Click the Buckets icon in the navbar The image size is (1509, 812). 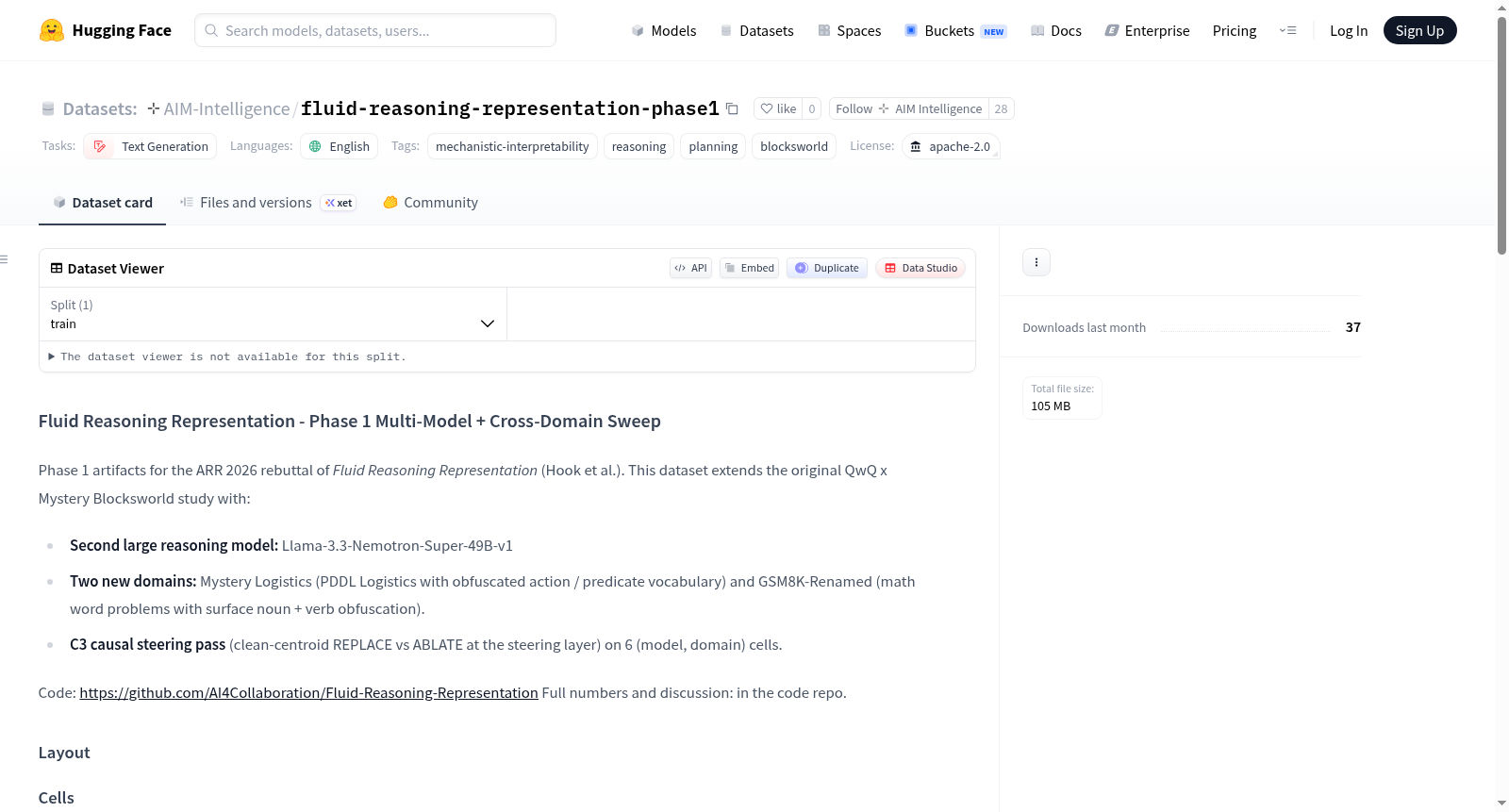pos(911,30)
